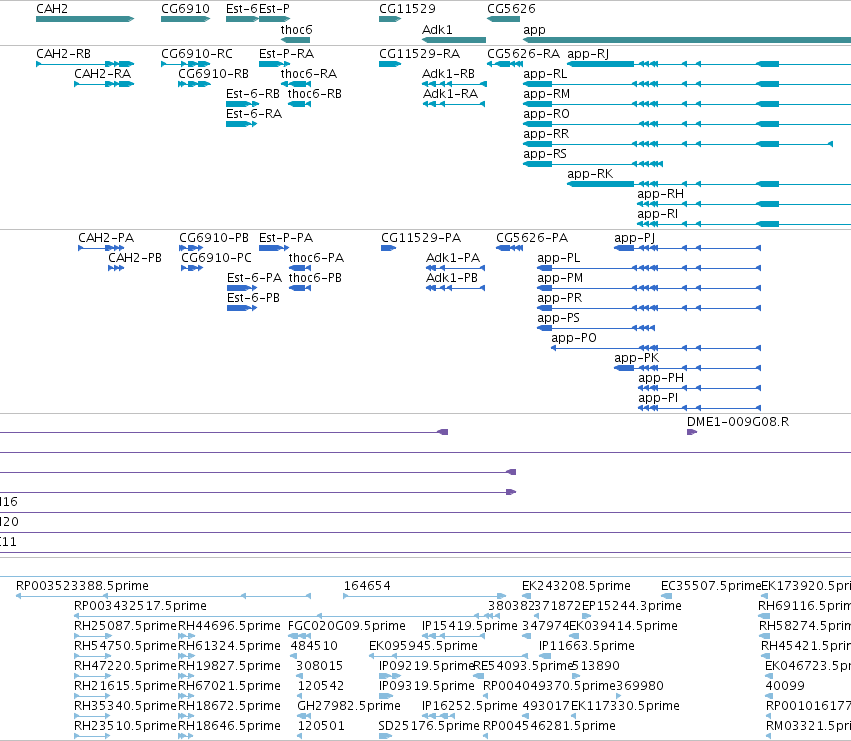
Task: Click the CG6910 gene label
Action: point(185,9)
